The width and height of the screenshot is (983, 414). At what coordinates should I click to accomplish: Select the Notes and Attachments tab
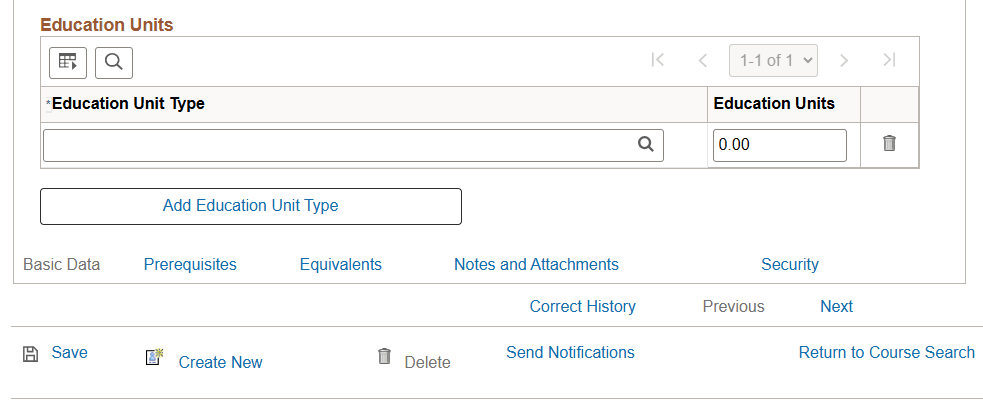[x=536, y=265]
